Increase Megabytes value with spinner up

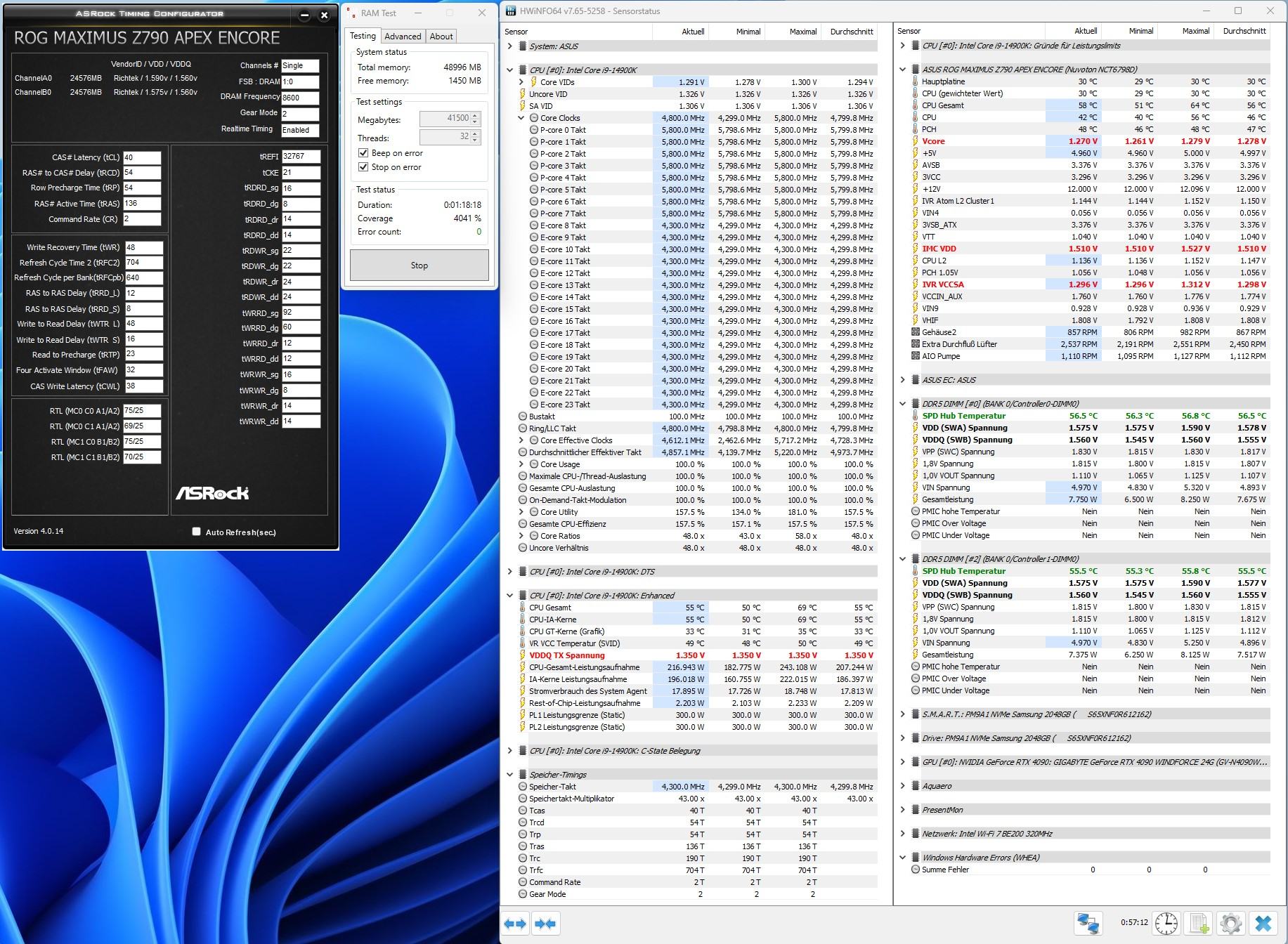pyautogui.click(x=476, y=116)
